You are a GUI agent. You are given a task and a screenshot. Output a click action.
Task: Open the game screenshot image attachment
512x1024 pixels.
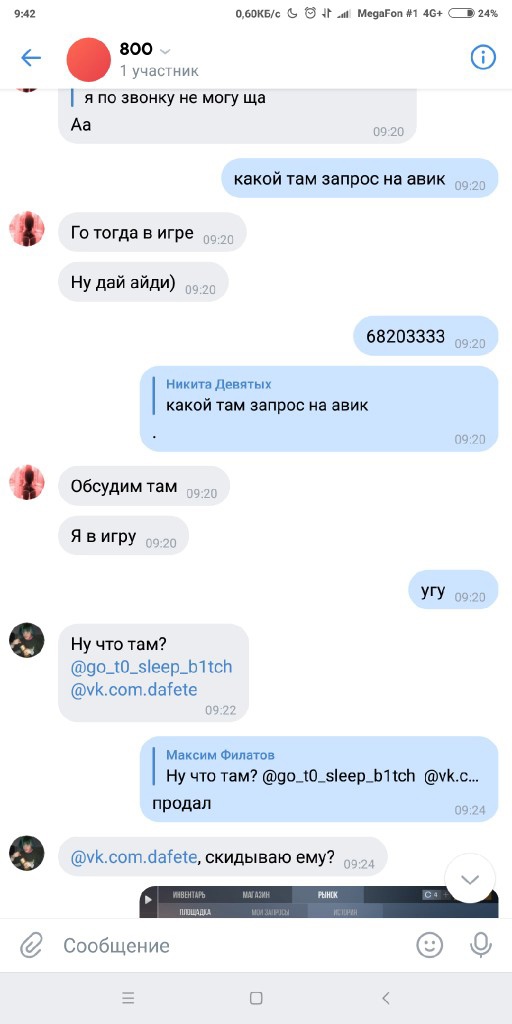click(319, 902)
